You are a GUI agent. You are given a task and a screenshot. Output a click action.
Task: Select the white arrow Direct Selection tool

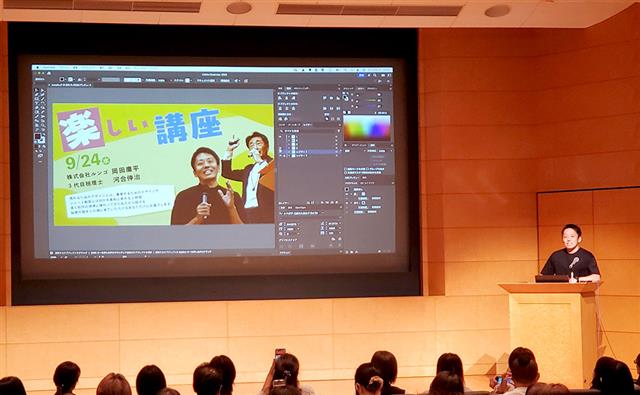pos(41,90)
